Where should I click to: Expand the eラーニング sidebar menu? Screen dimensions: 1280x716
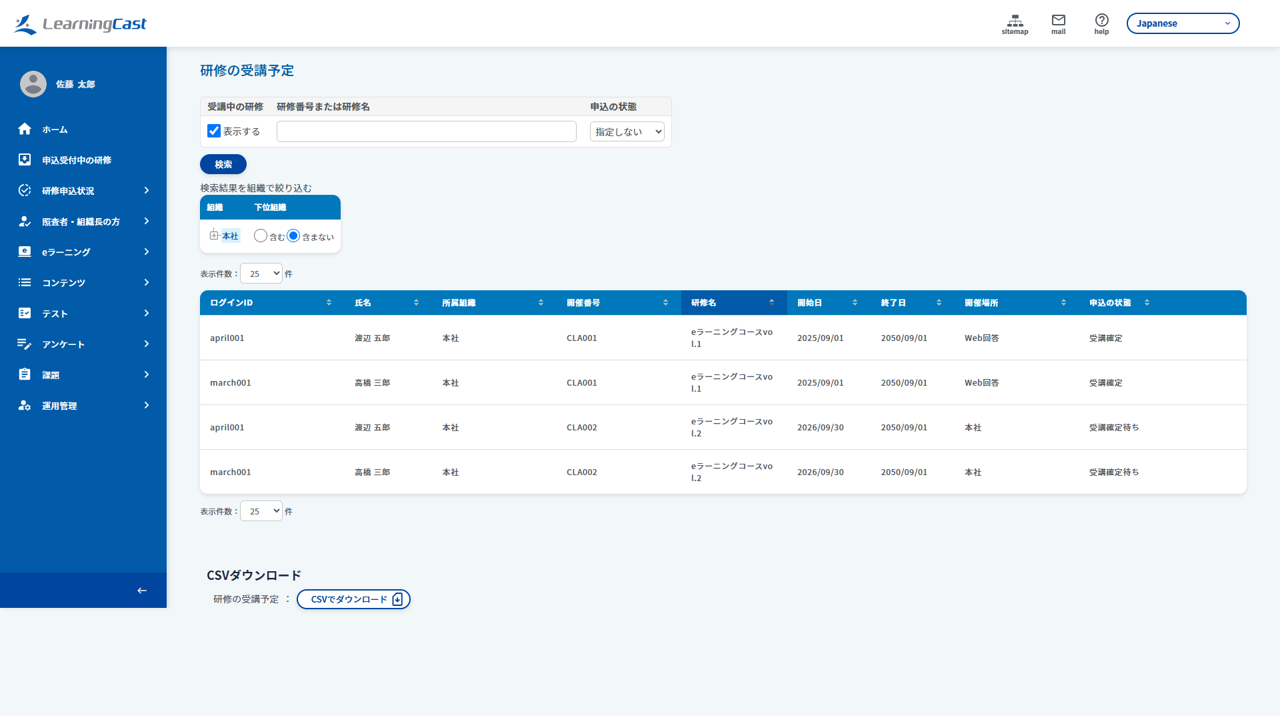click(x=83, y=252)
